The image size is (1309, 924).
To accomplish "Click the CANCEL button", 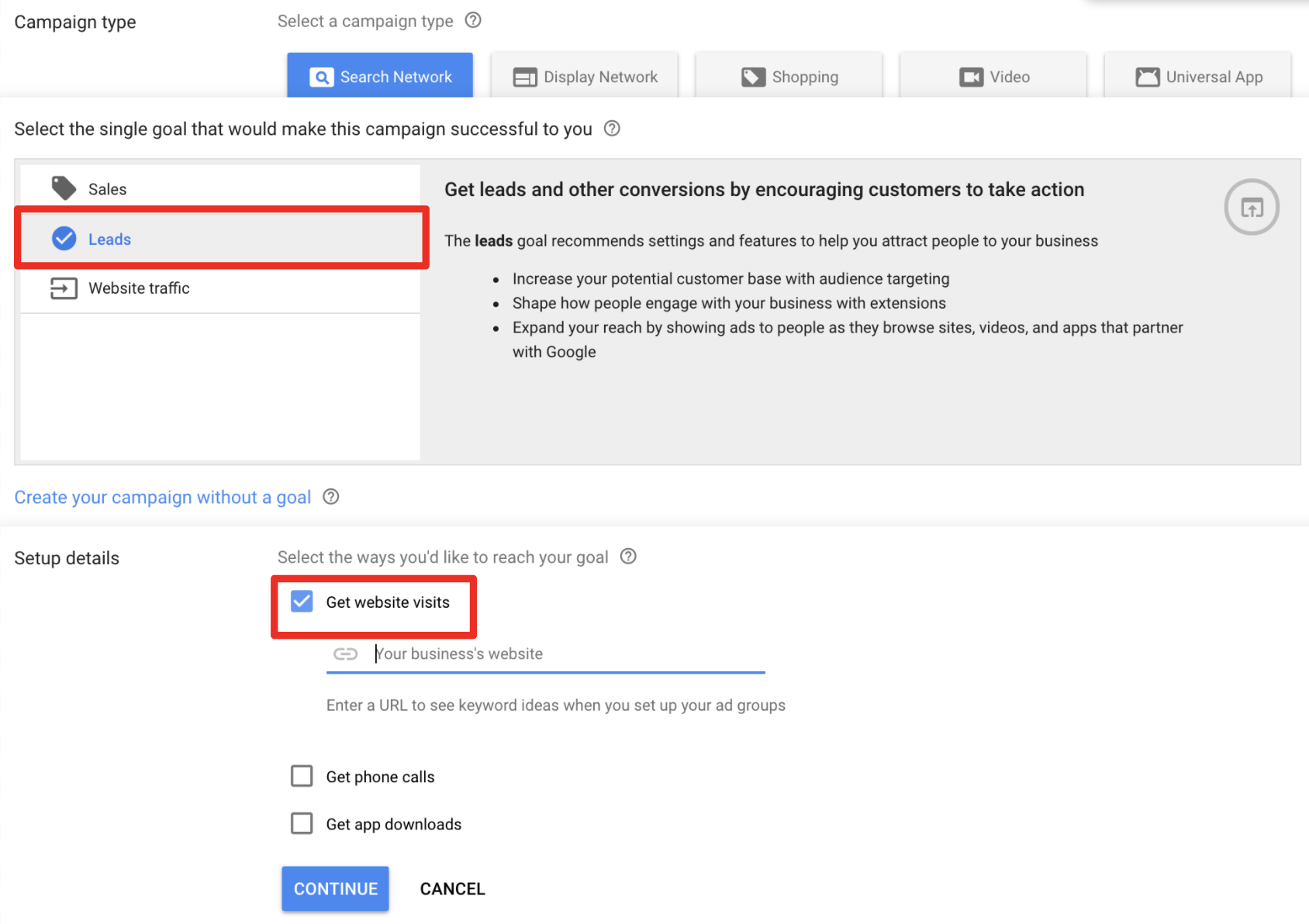I will tap(452, 889).
